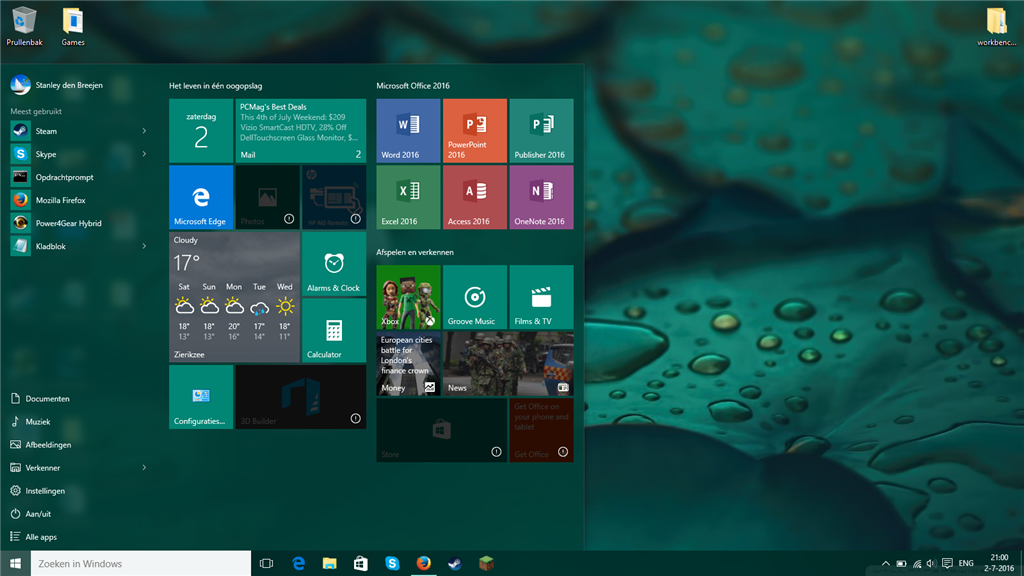This screenshot has height=576, width=1024.
Task: Open the calendar tile showing zaterdag 2
Action: tap(201, 131)
